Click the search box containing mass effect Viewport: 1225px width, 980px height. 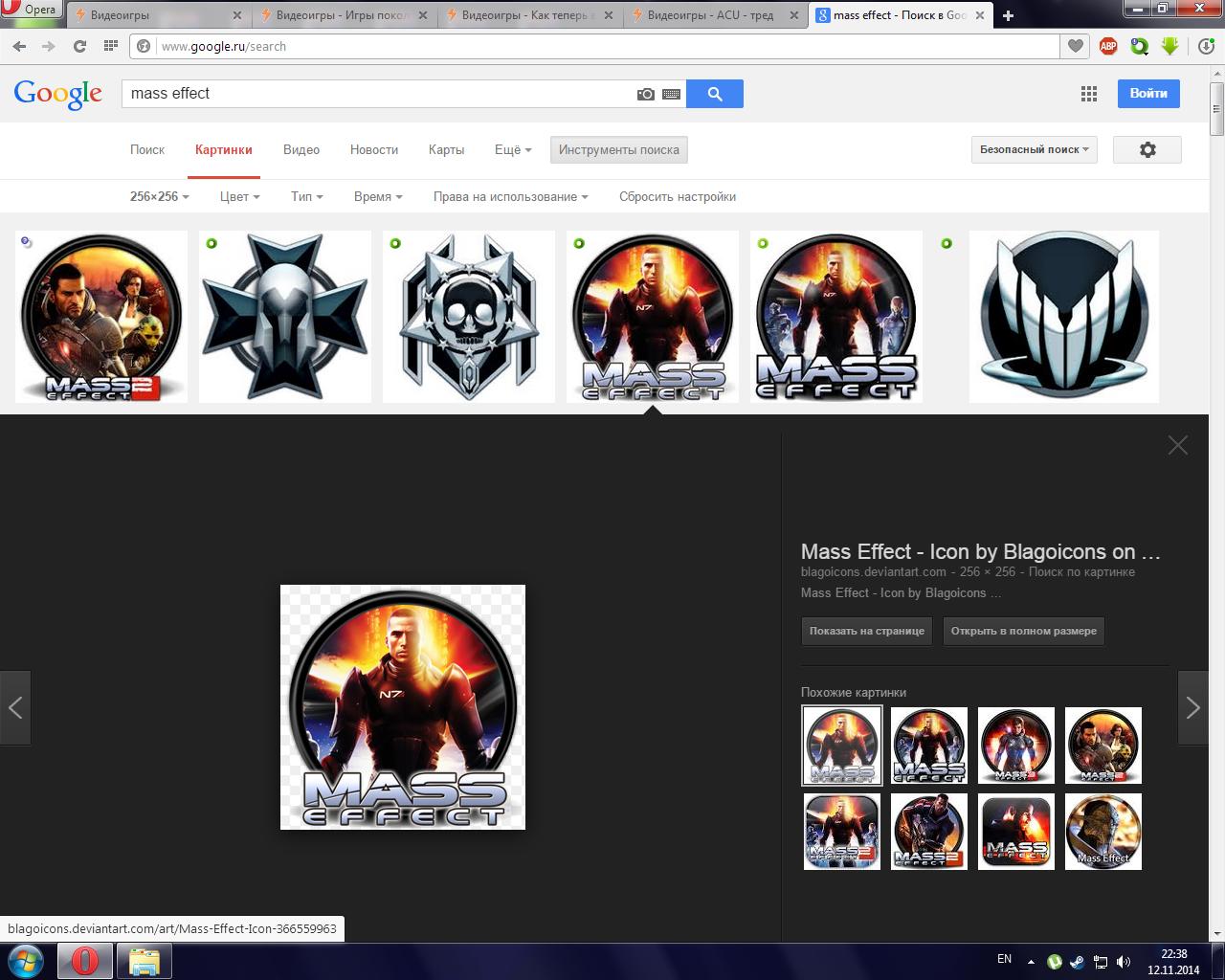(x=378, y=94)
